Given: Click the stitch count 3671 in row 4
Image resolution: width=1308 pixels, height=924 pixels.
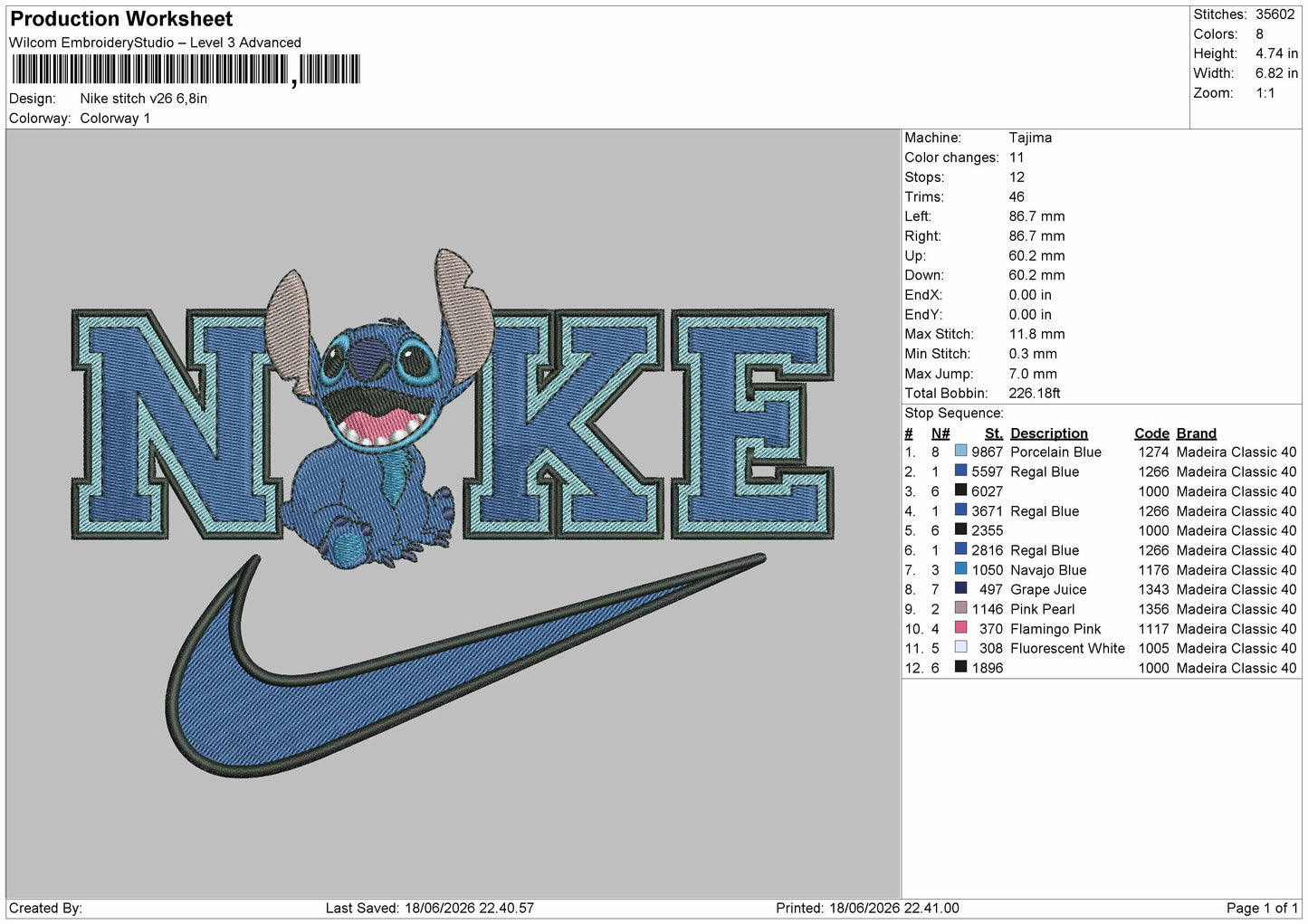Looking at the screenshot, I should 988,511.
